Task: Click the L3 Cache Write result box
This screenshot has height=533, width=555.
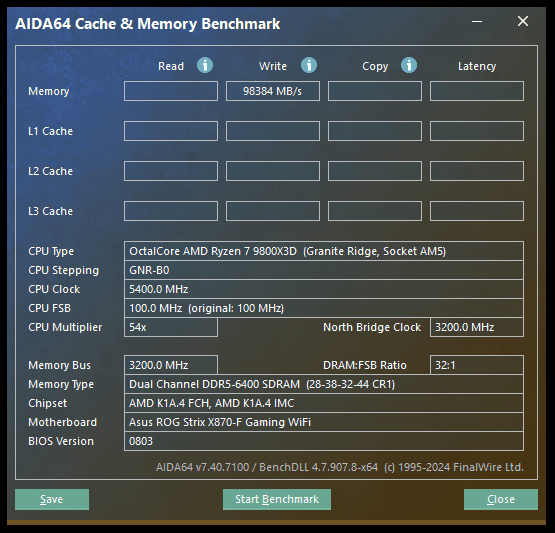Action: tap(273, 211)
